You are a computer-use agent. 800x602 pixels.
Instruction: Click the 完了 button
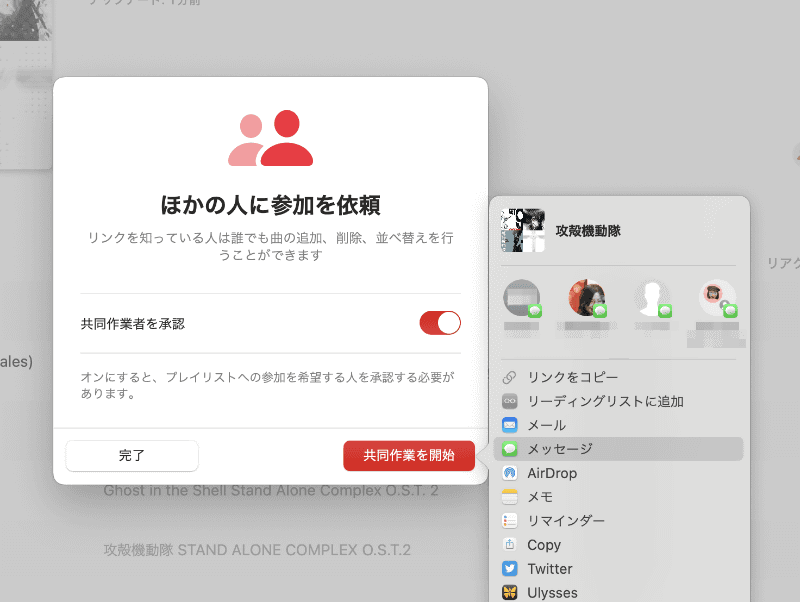pos(132,455)
